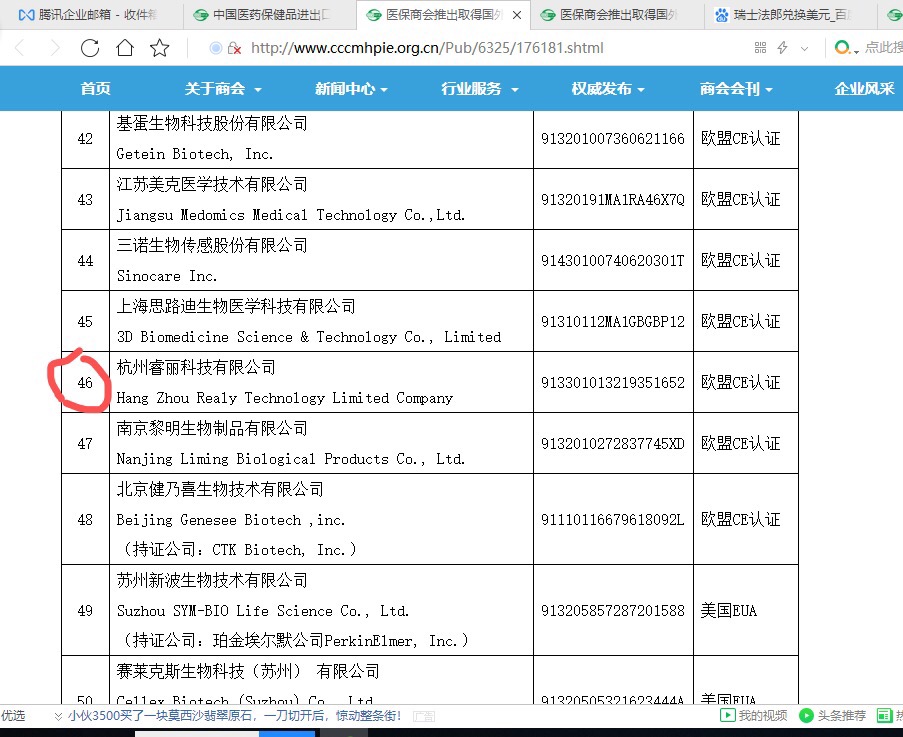Open the search engine selector icon

[845, 48]
